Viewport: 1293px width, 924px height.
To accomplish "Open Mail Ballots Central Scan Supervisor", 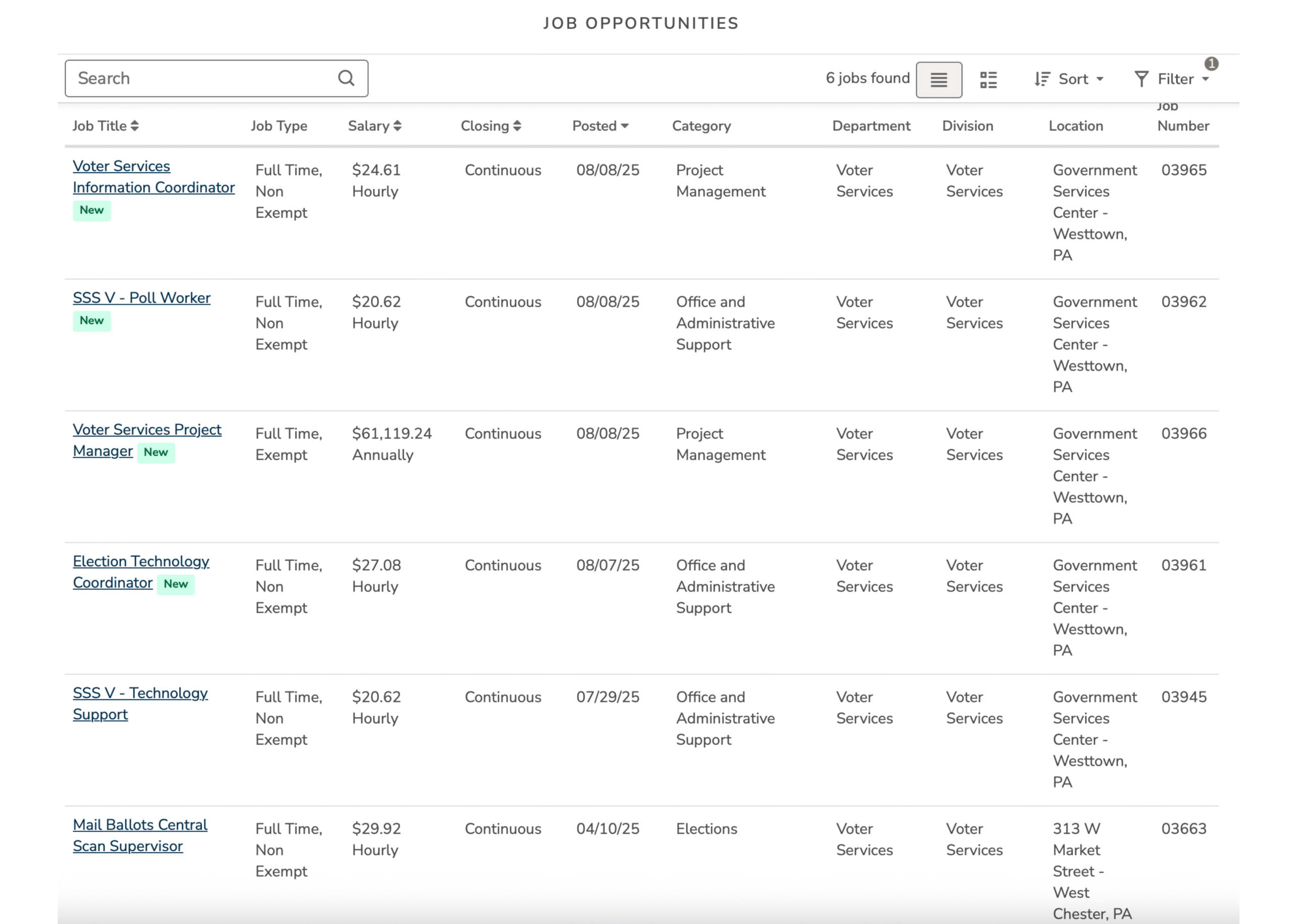I will pos(140,825).
